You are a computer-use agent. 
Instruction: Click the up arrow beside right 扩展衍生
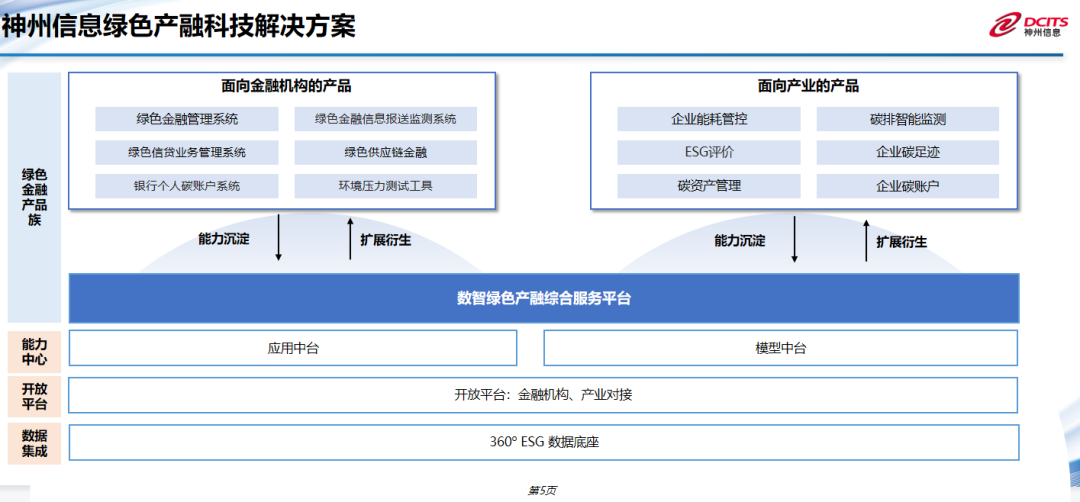866,240
